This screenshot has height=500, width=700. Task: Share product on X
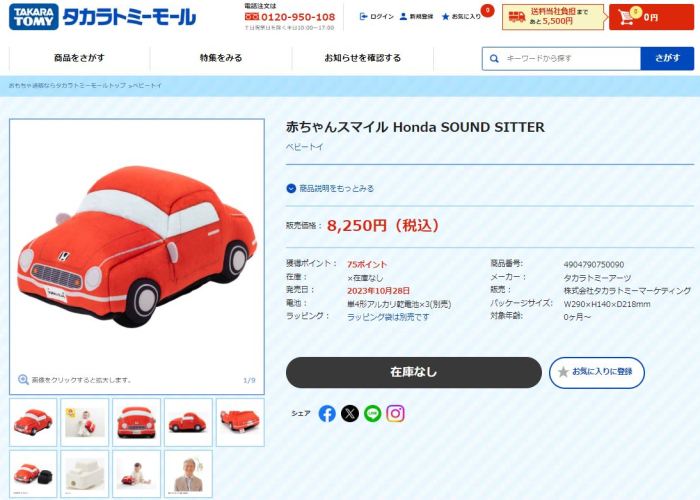[350, 414]
